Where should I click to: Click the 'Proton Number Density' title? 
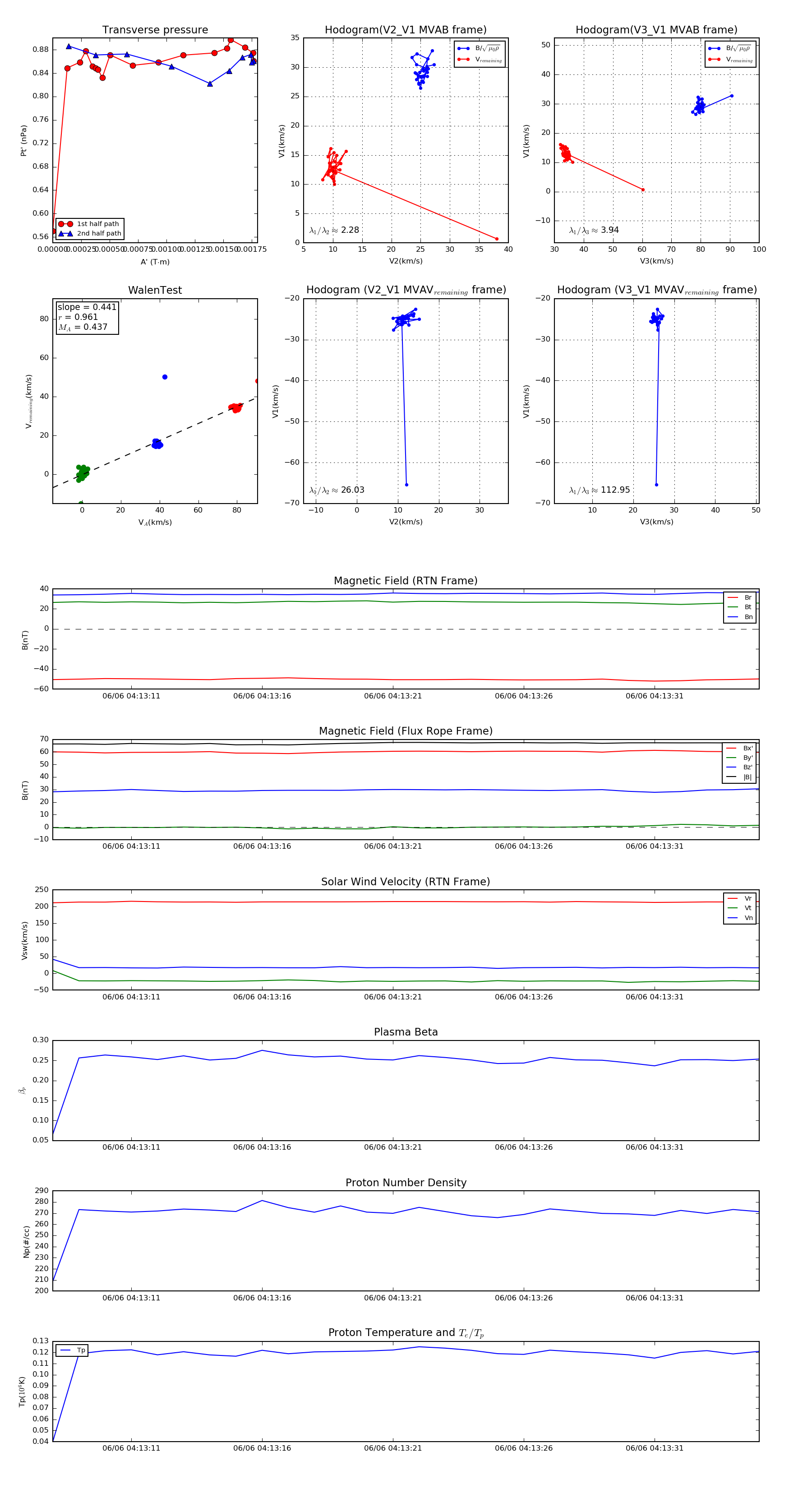pos(406,1183)
